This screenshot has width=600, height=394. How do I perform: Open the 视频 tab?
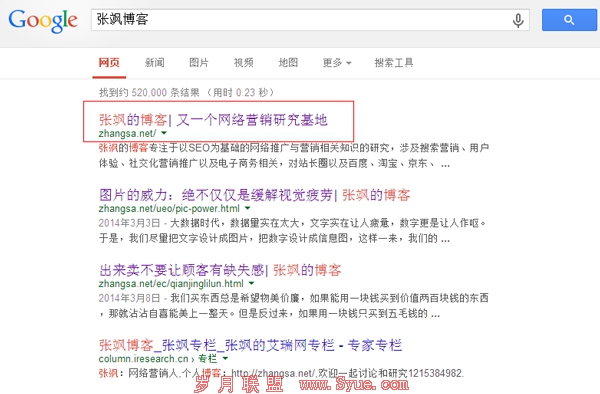pyautogui.click(x=244, y=63)
